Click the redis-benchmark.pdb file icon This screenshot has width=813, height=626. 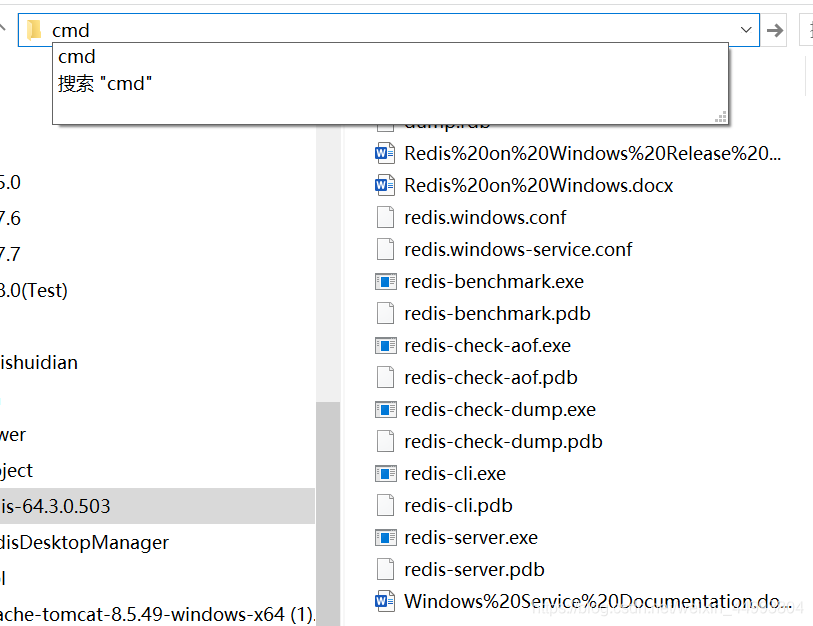click(x=385, y=313)
